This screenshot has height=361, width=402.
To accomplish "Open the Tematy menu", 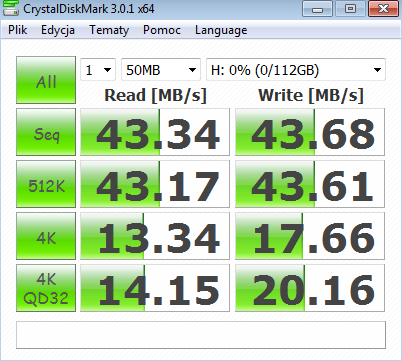I will tap(109, 30).
